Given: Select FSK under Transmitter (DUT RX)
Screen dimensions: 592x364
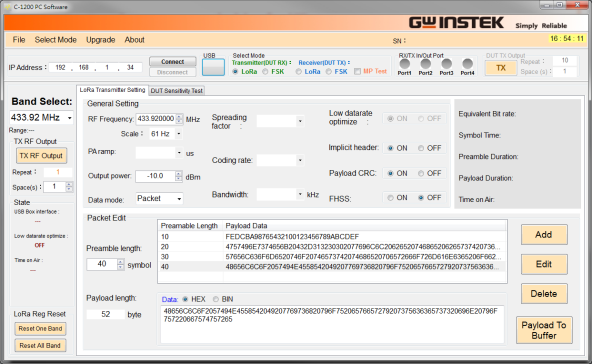Looking at the screenshot, I should [265, 72].
